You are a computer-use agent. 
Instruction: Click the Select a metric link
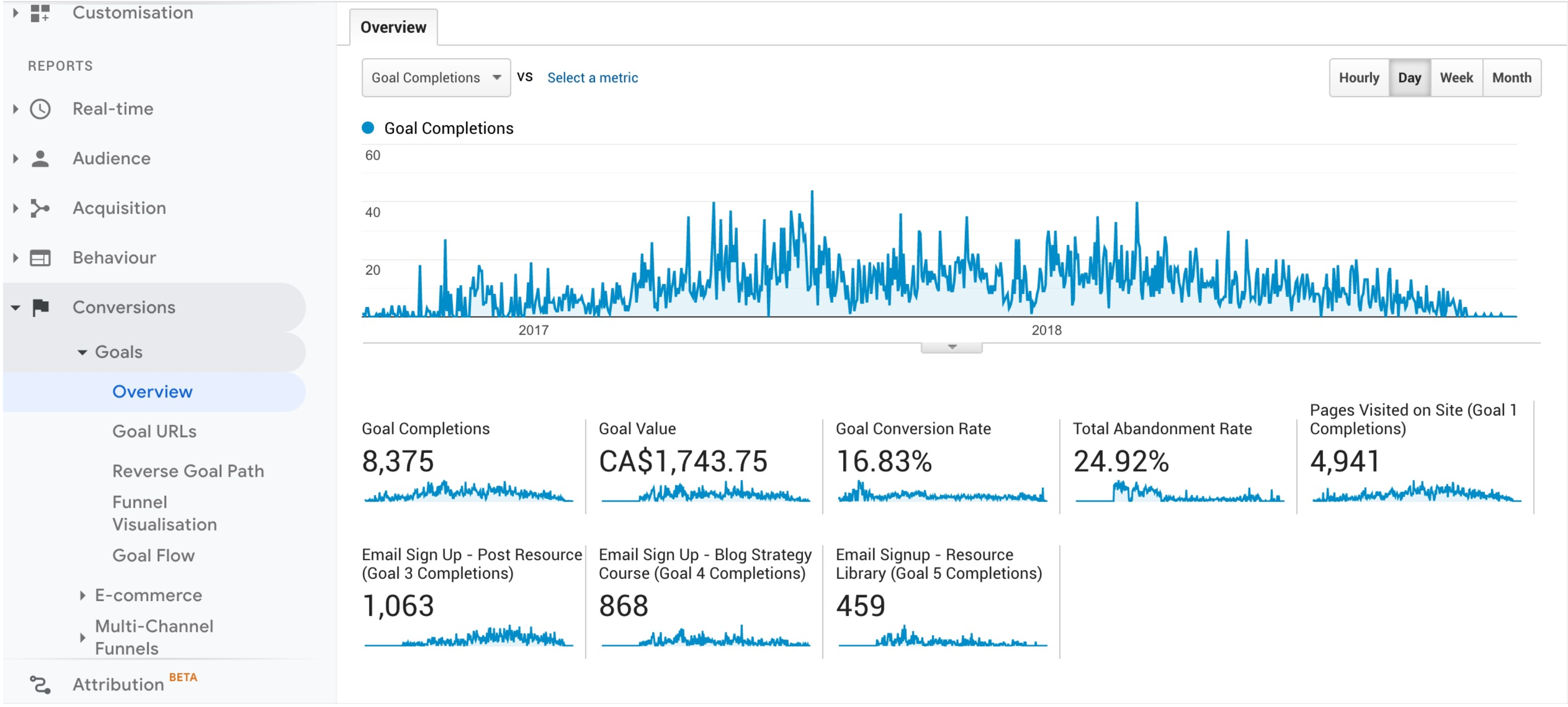[x=592, y=77]
